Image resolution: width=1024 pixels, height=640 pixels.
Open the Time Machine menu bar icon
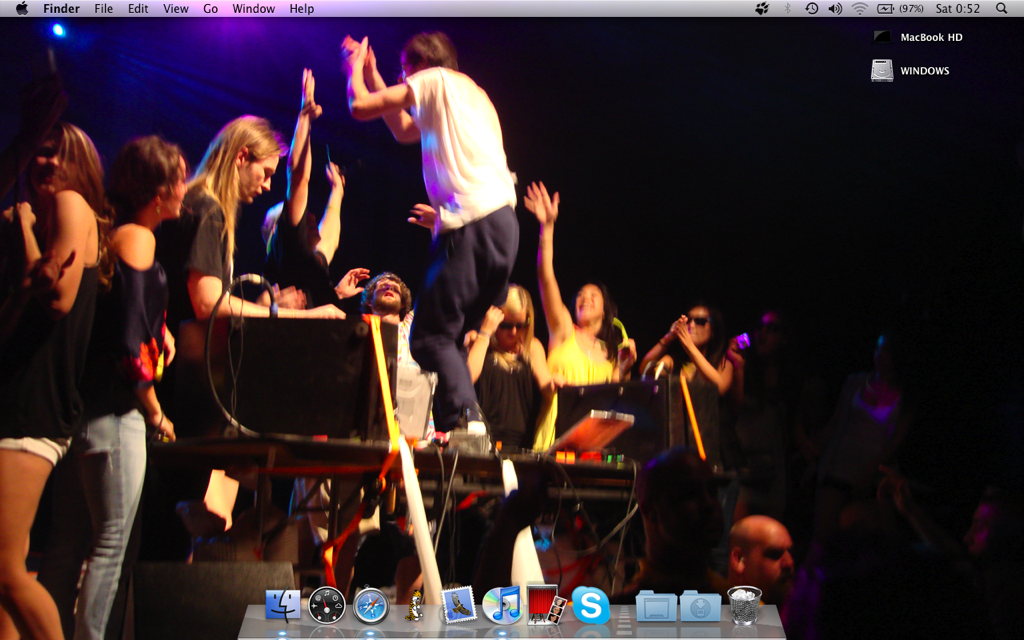(x=812, y=8)
